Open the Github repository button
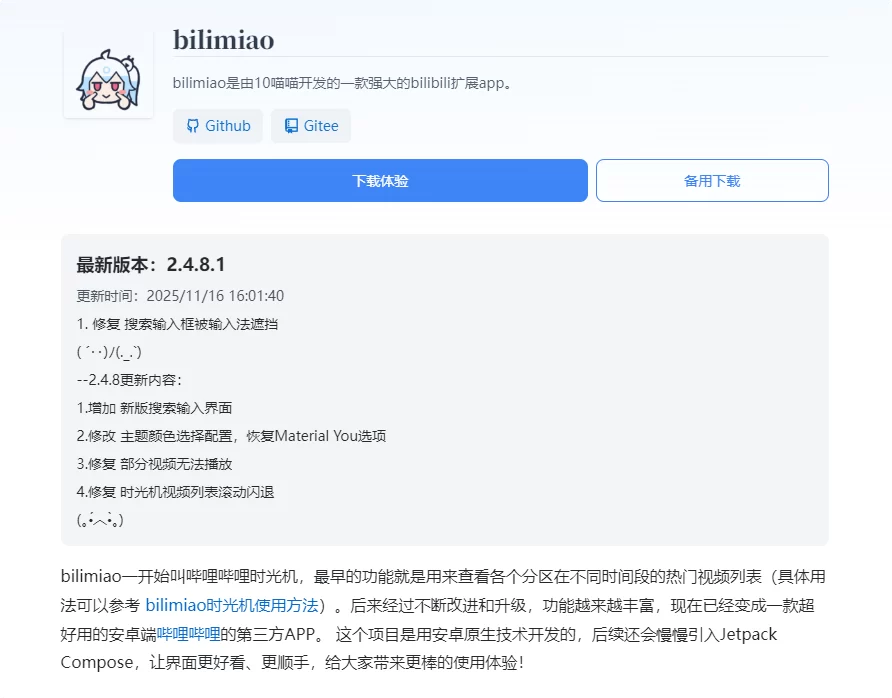 click(217, 125)
